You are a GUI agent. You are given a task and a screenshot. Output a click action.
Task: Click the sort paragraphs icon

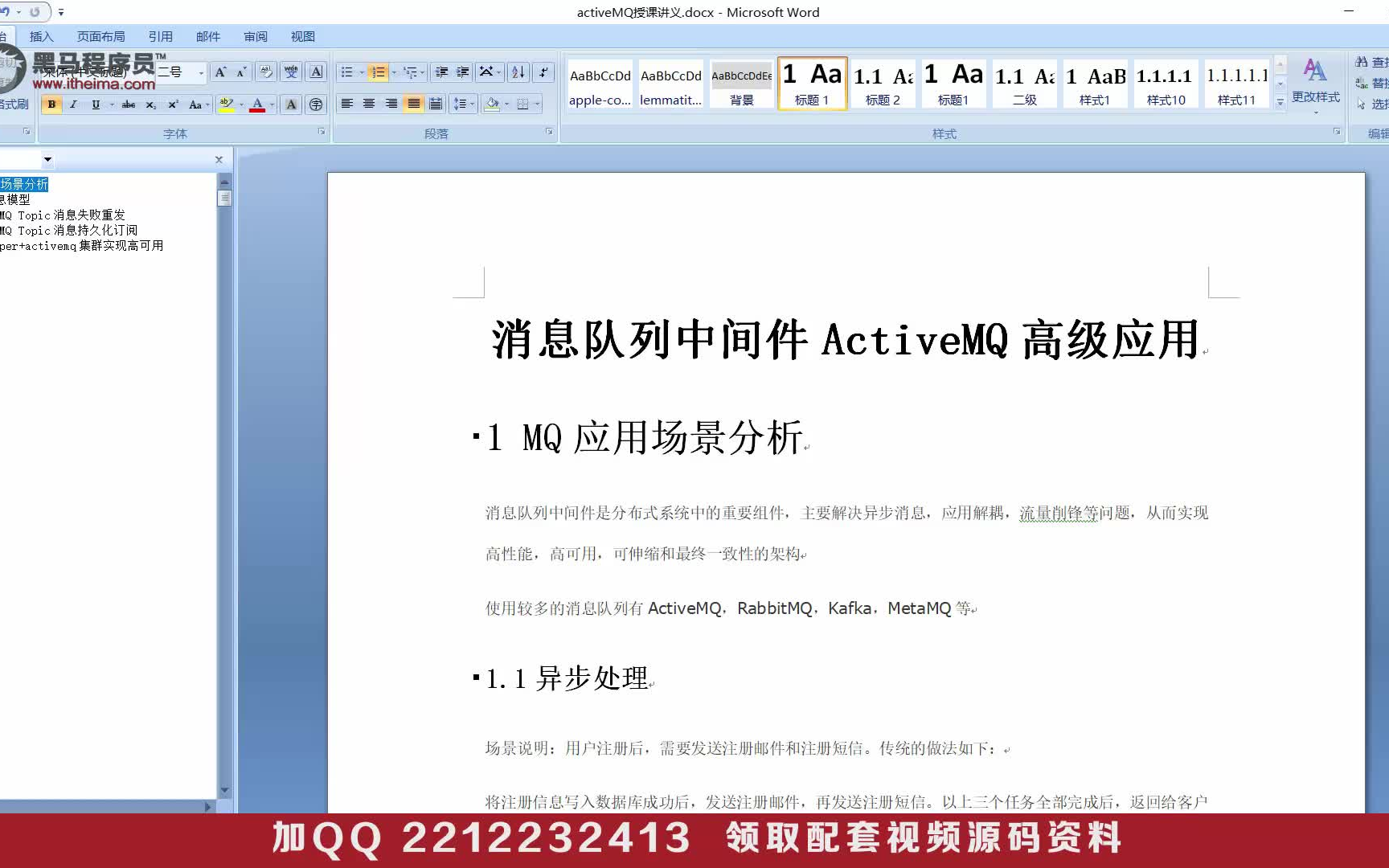point(518,73)
